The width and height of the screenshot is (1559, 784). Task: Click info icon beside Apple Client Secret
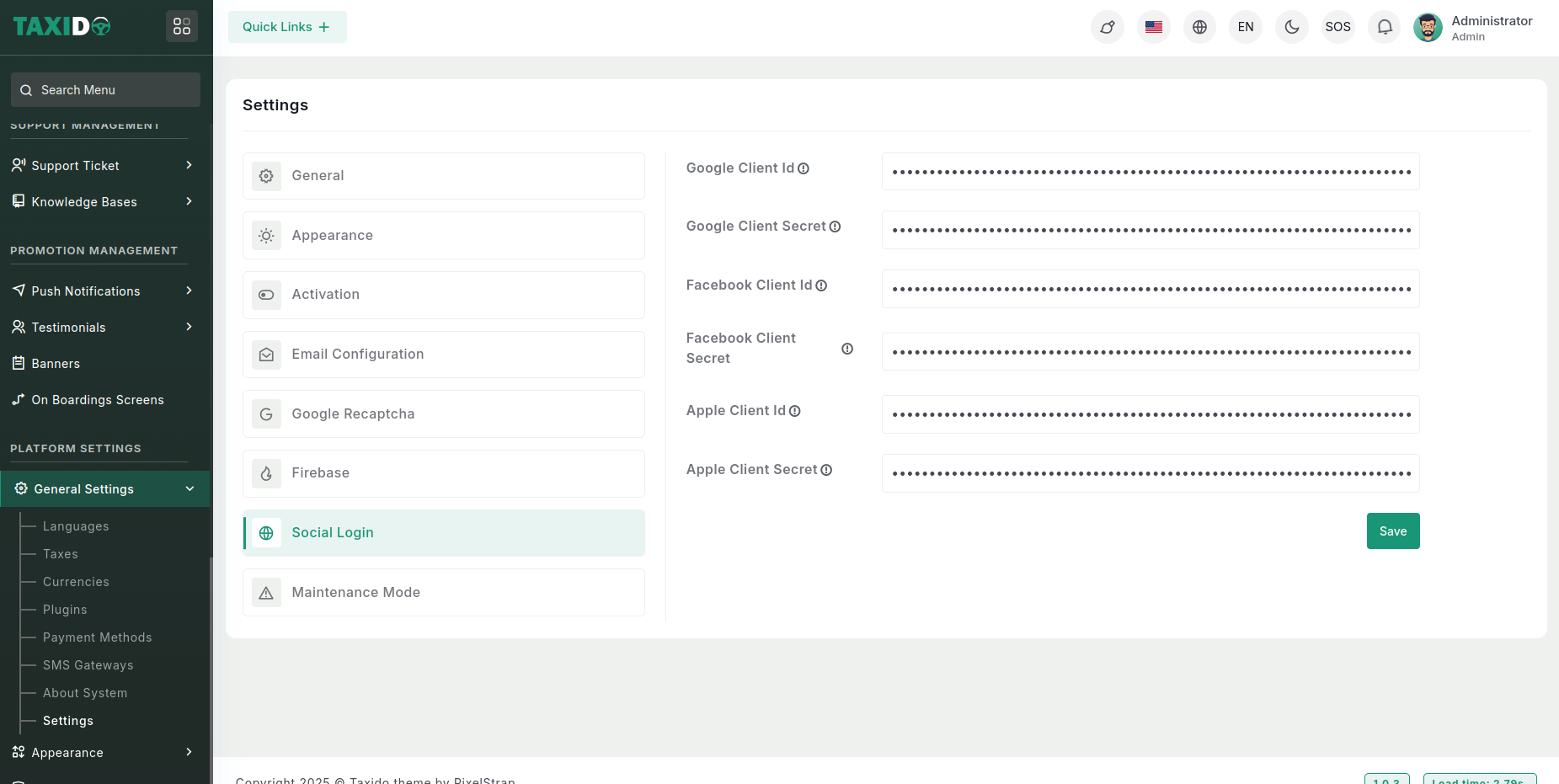tap(826, 470)
